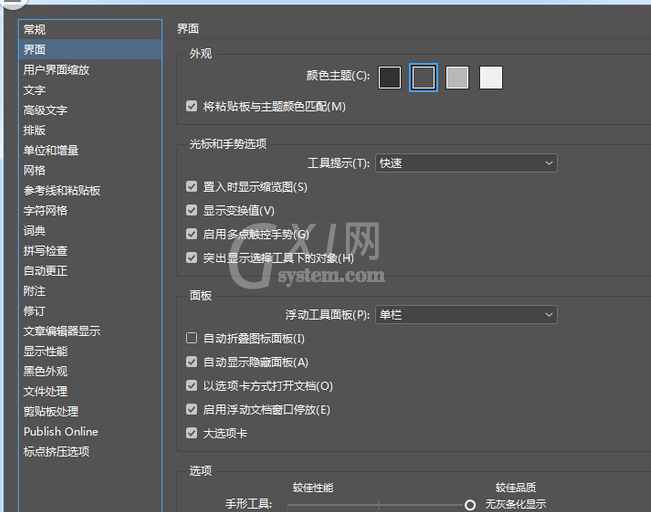This screenshot has width=651, height=512.
Task: Open the 剪贴板处理 category
Action: [x=90, y=412]
